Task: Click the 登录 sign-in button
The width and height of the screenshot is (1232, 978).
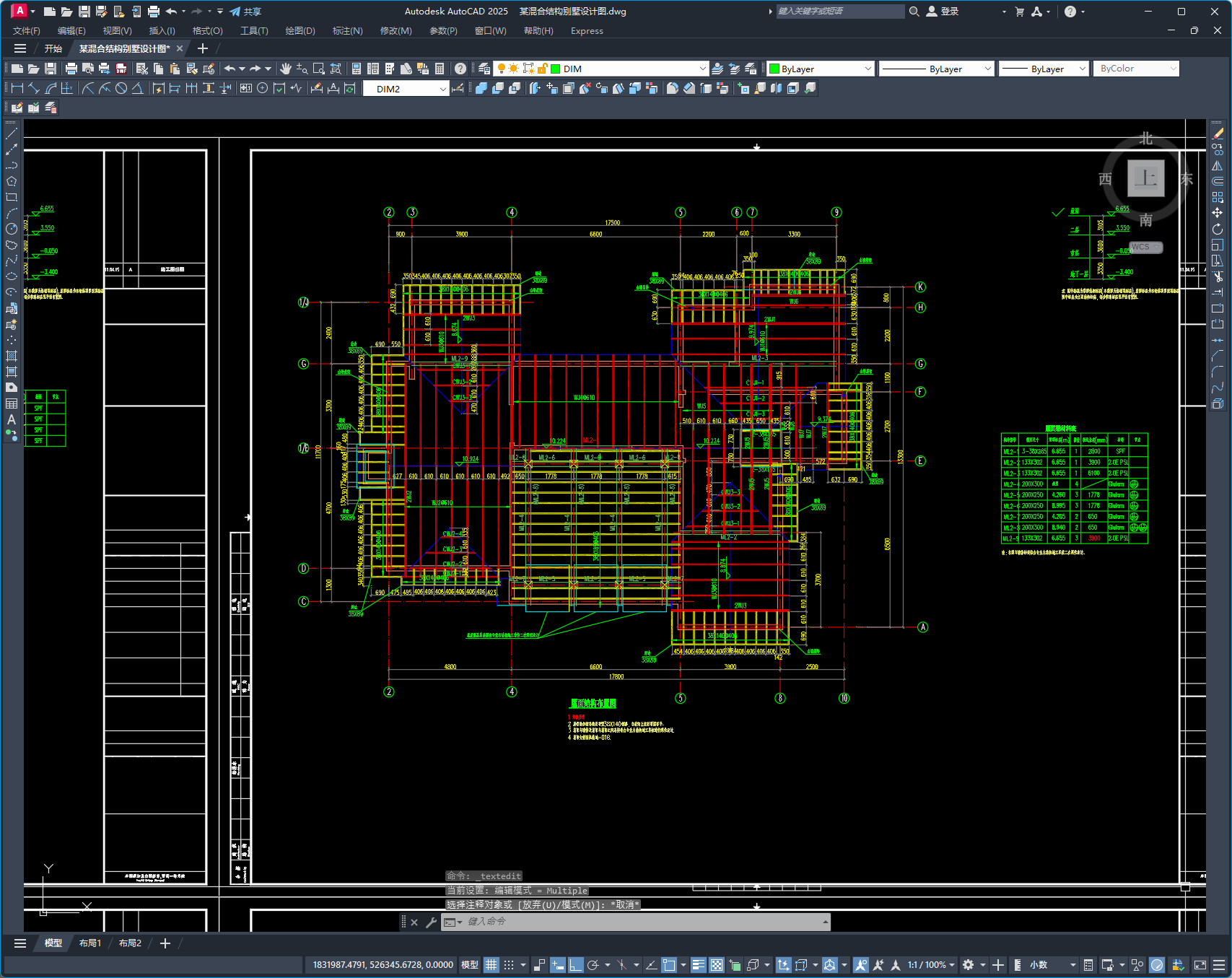Action: pyautogui.click(x=943, y=12)
